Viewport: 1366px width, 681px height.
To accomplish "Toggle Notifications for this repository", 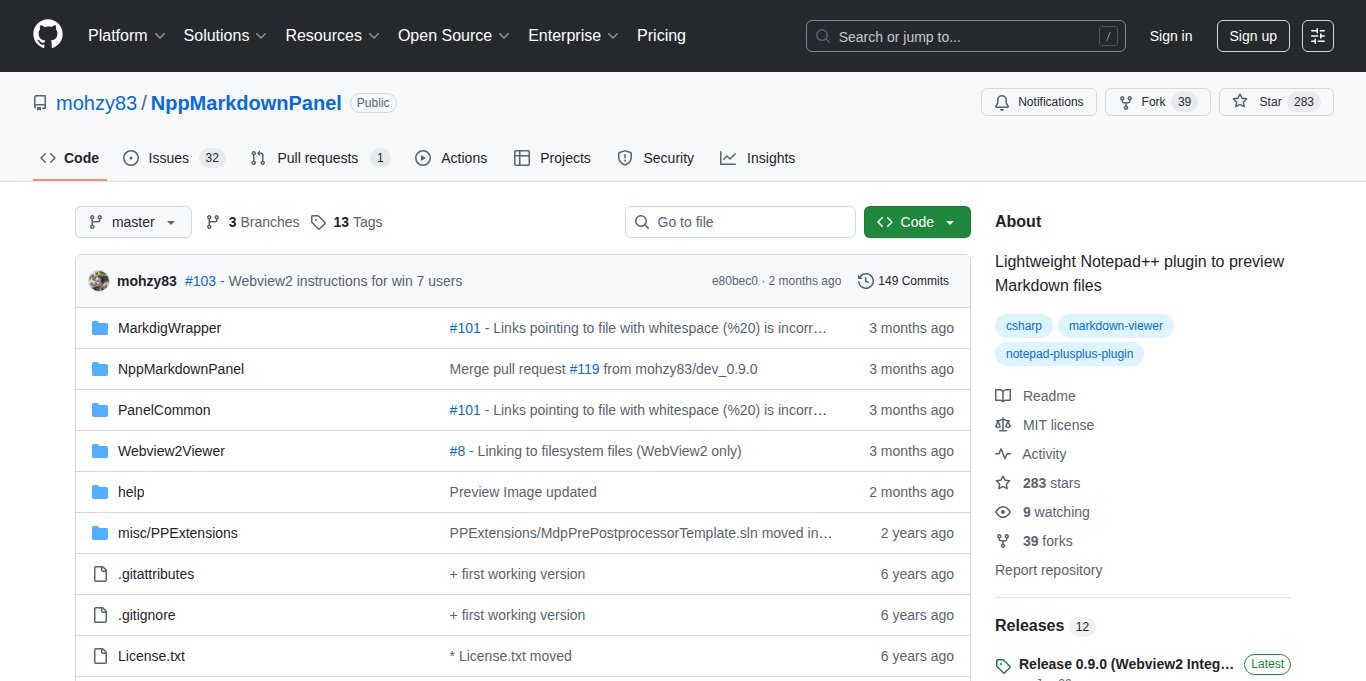I will click(x=1039, y=102).
